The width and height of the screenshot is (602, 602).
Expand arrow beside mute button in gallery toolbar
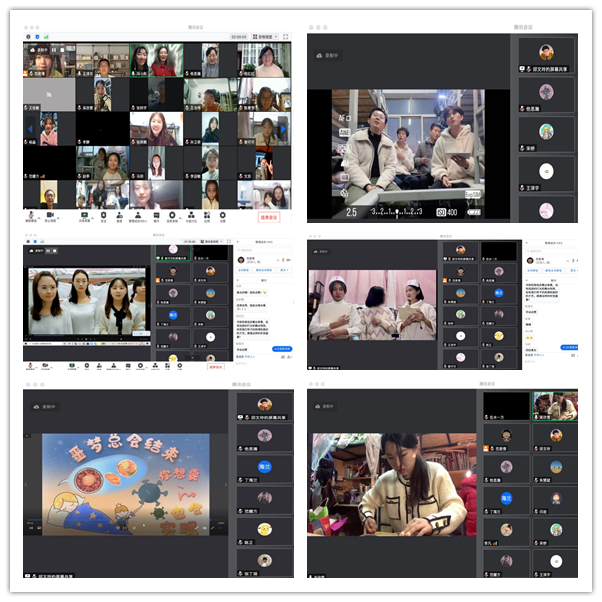[41, 214]
